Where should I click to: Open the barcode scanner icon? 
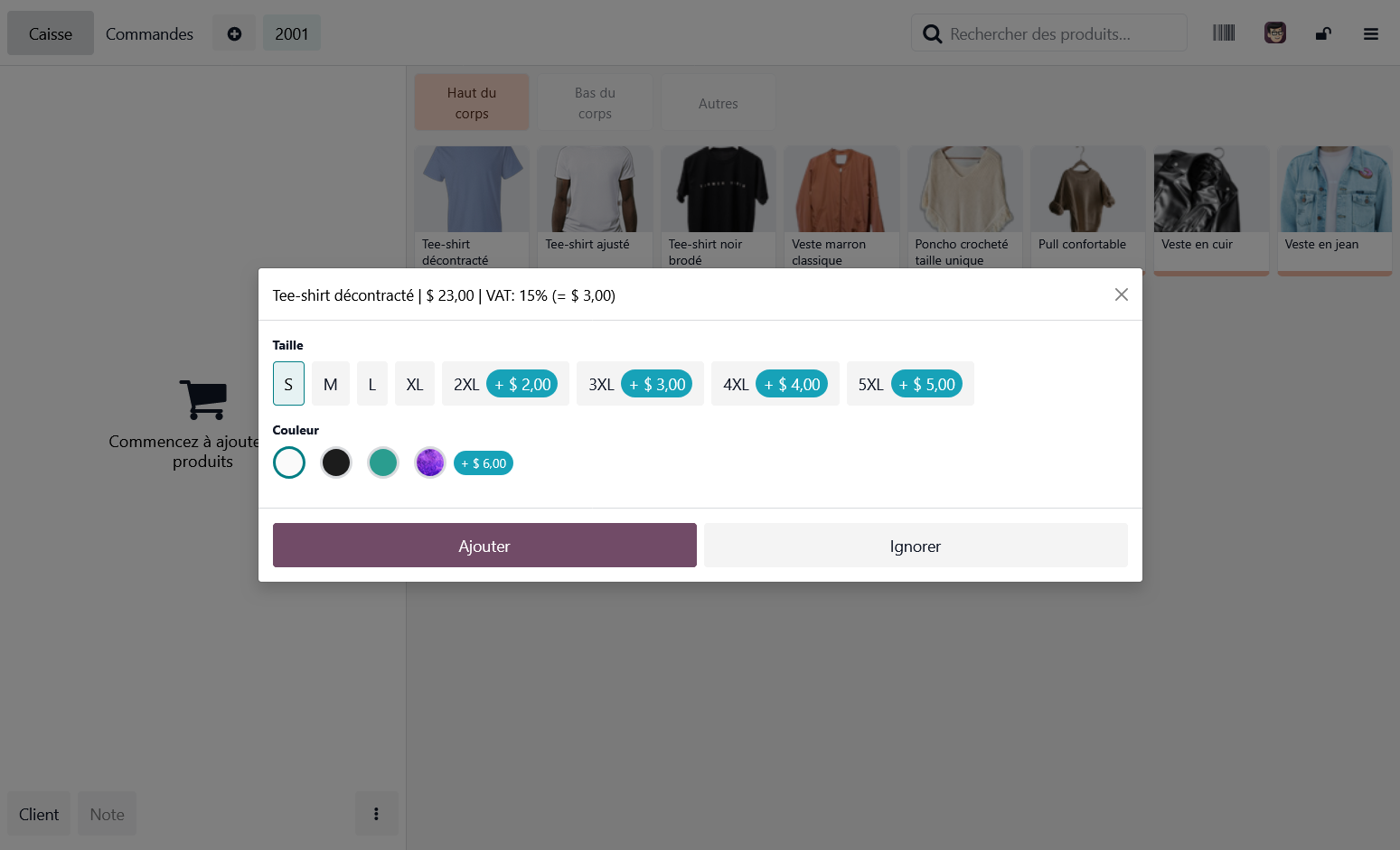[1224, 33]
